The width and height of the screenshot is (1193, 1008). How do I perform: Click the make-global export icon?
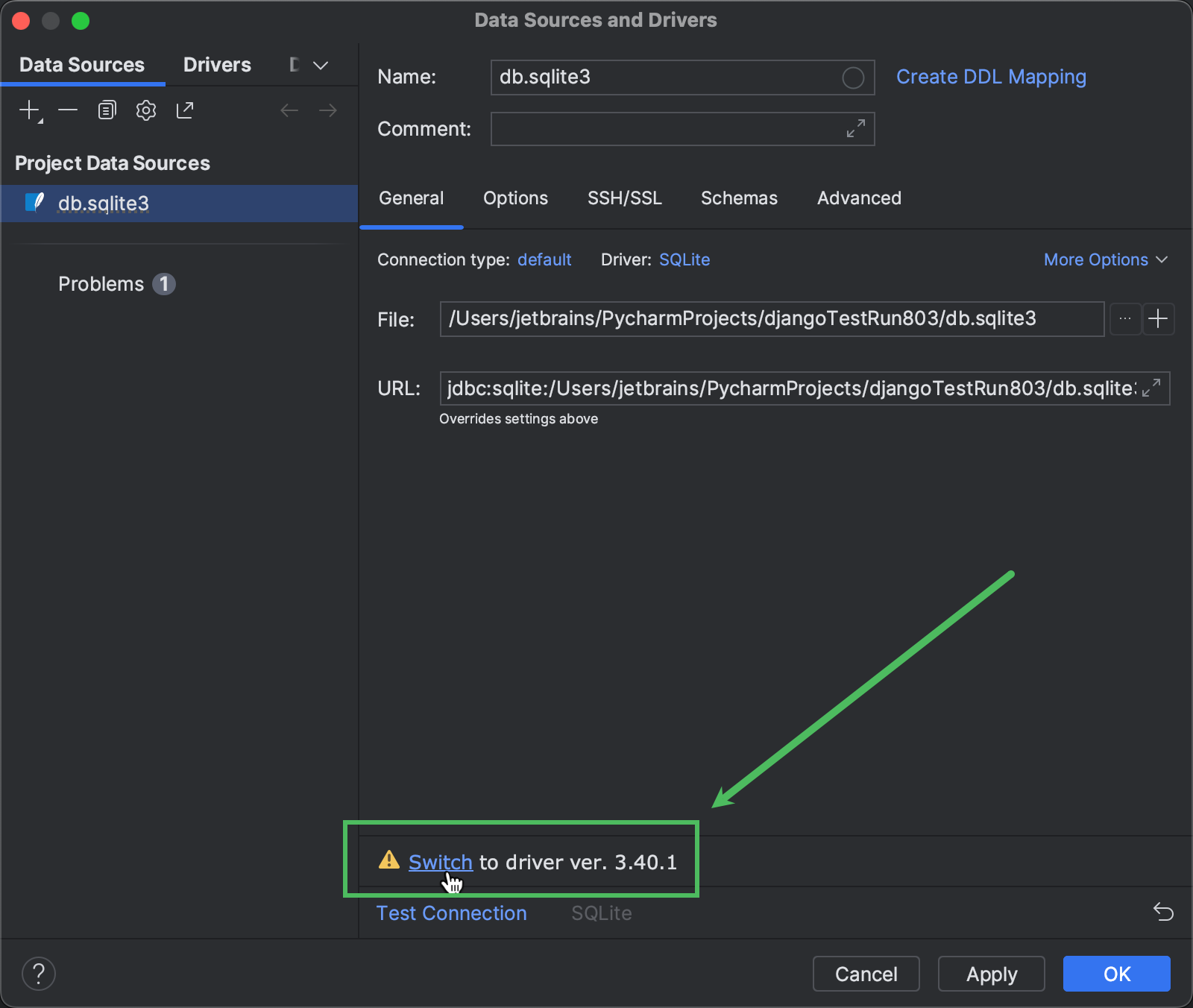[x=184, y=110]
